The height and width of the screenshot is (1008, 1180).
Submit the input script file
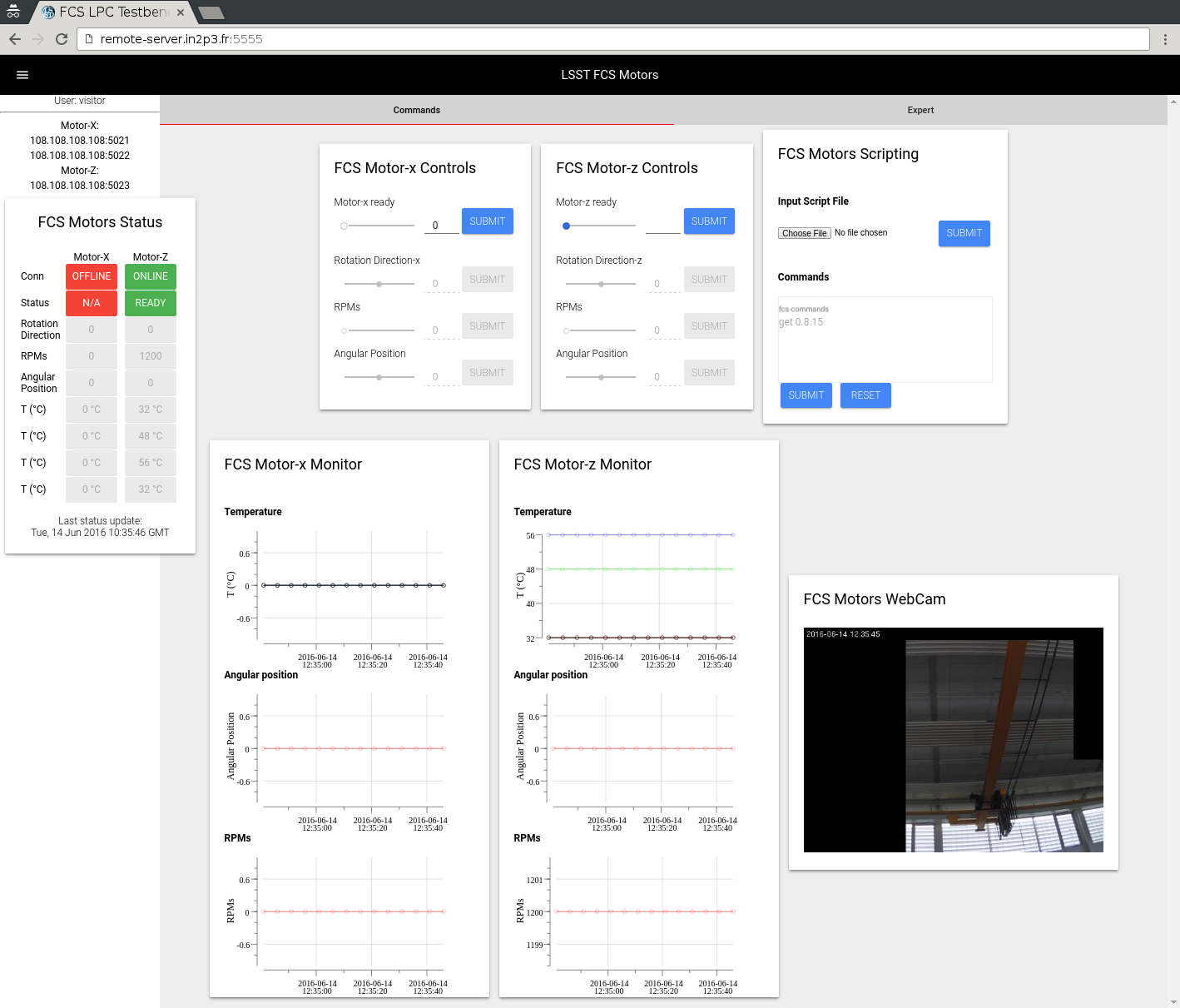pyautogui.click(x=964, y=233)
